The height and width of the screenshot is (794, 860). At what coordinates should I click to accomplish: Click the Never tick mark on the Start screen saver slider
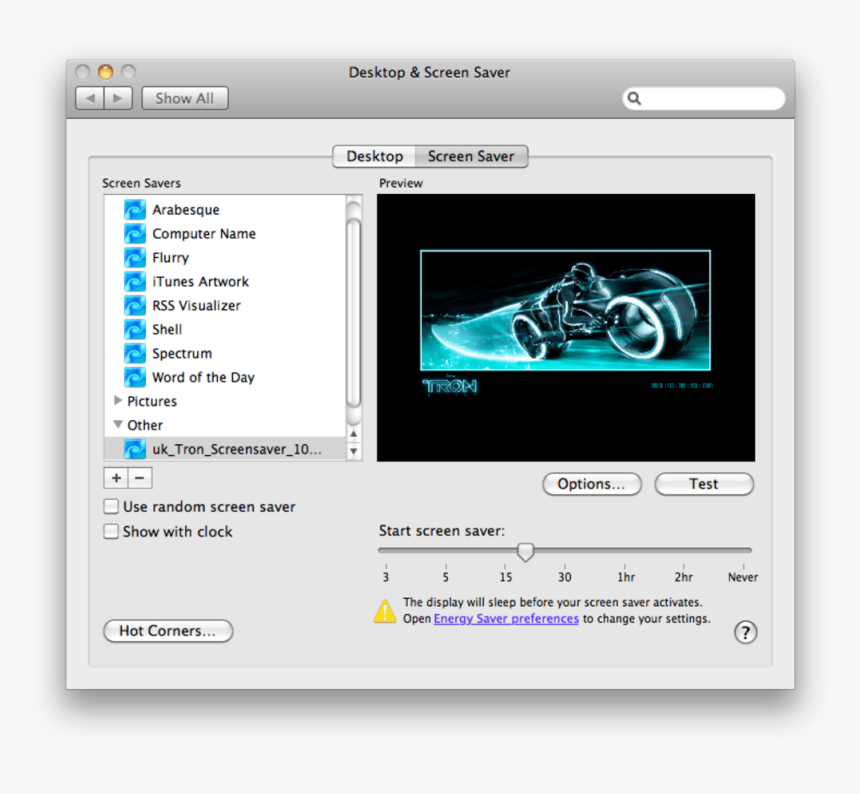point(743,567)
